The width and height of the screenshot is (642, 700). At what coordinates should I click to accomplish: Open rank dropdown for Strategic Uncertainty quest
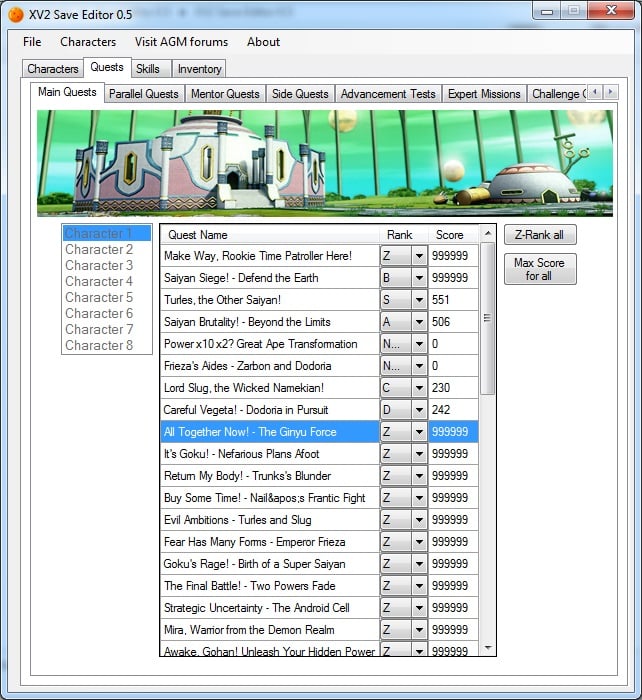(419, 608)
